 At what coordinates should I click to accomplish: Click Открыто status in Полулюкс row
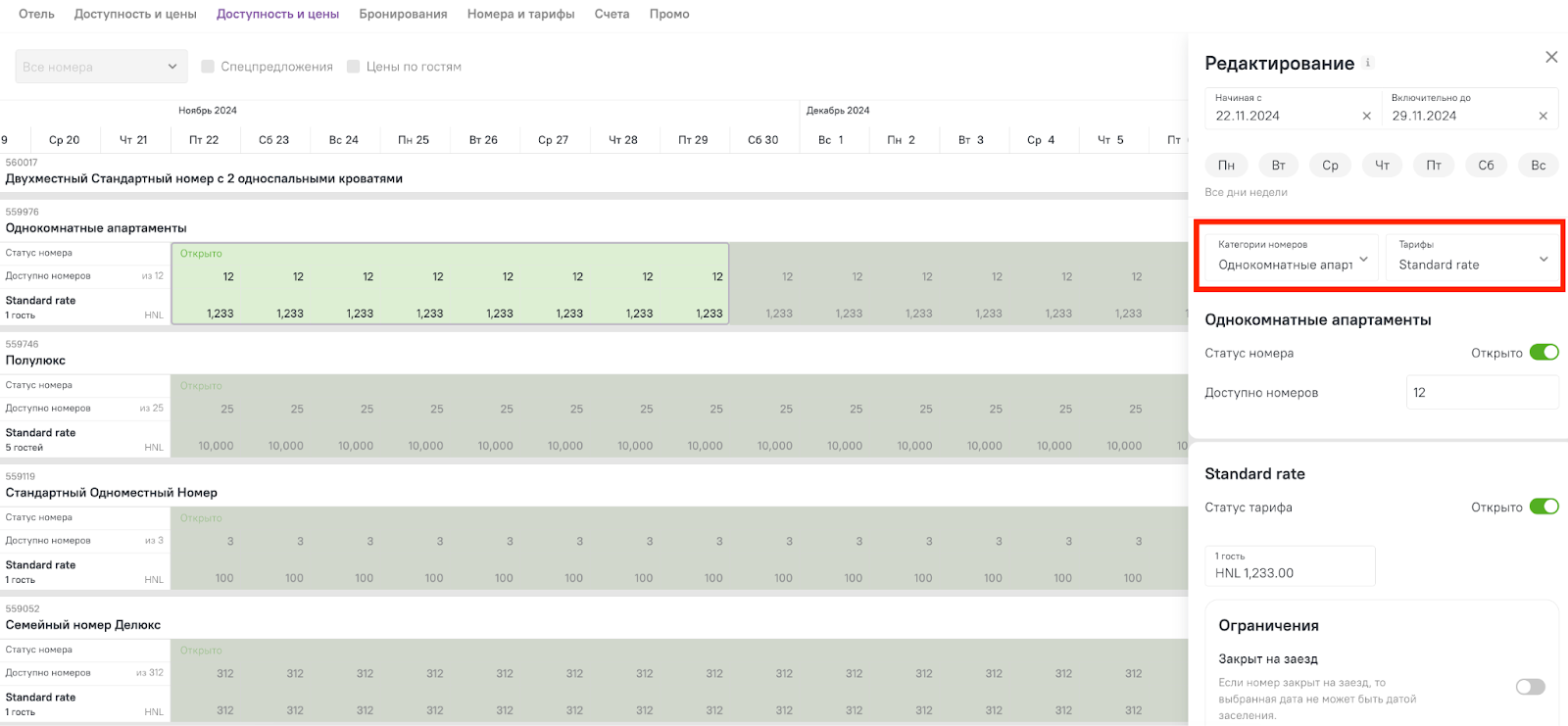click(x=201, y=386)
